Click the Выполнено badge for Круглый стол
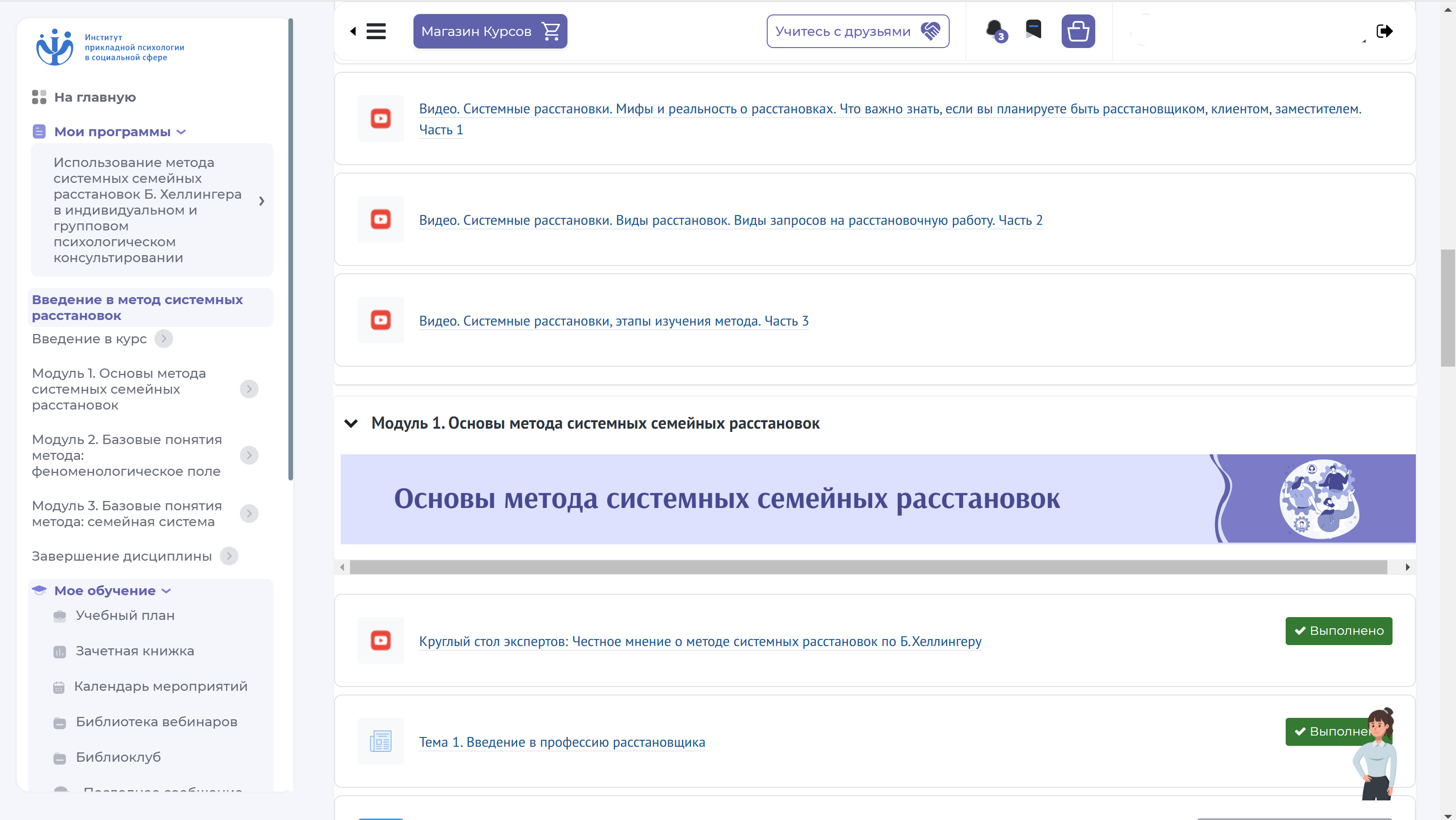The height and width of the screenshot is (820, 1456). tap(1338, 631)
